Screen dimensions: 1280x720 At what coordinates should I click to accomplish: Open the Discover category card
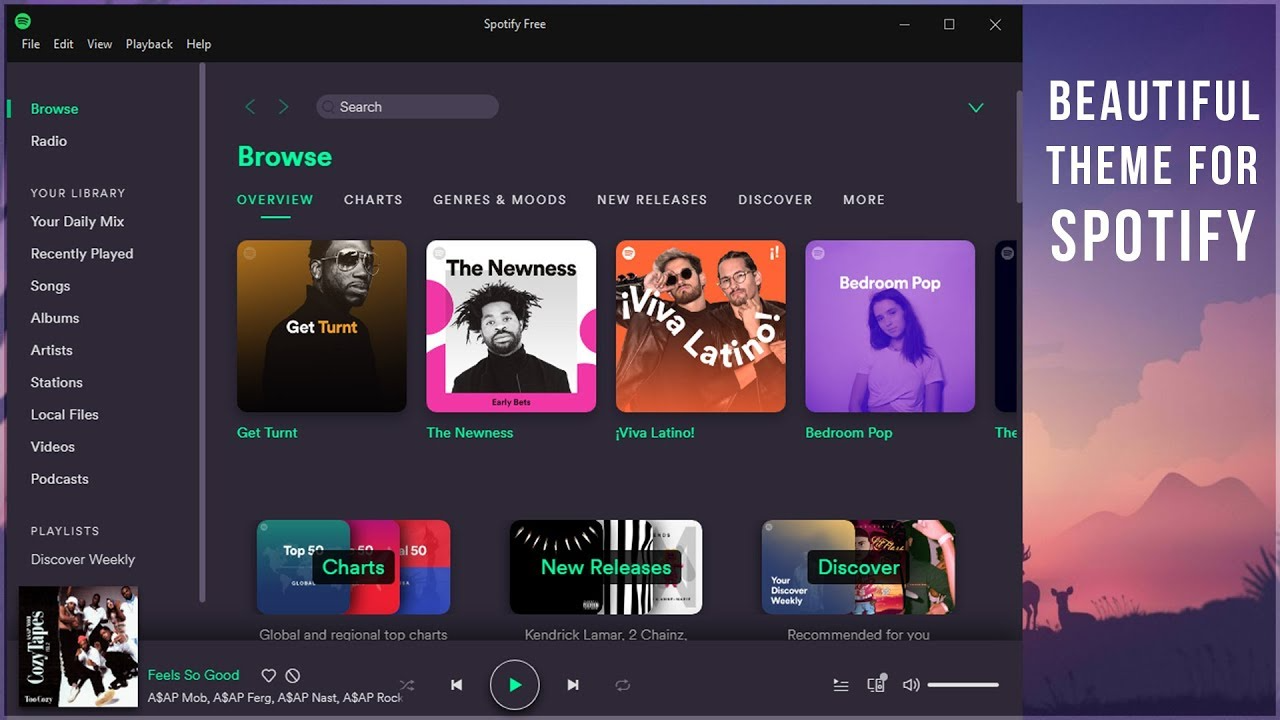click(x=858, y=567)
